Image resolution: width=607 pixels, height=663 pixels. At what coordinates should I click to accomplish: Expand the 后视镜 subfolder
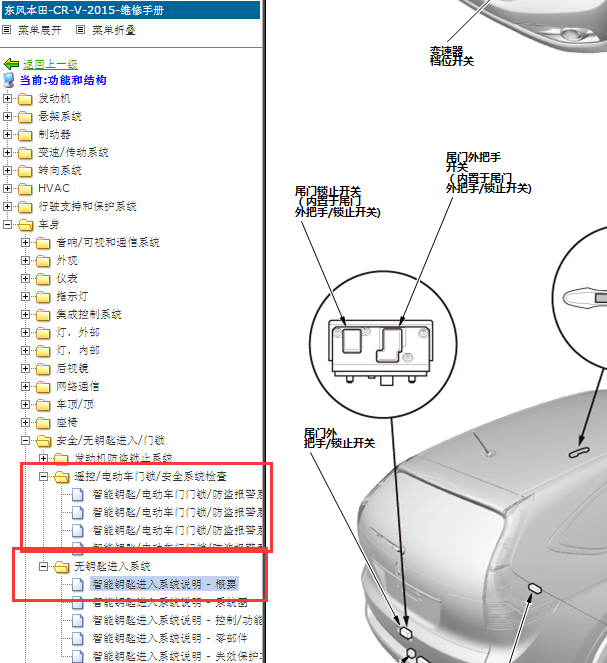click(25, 368)
